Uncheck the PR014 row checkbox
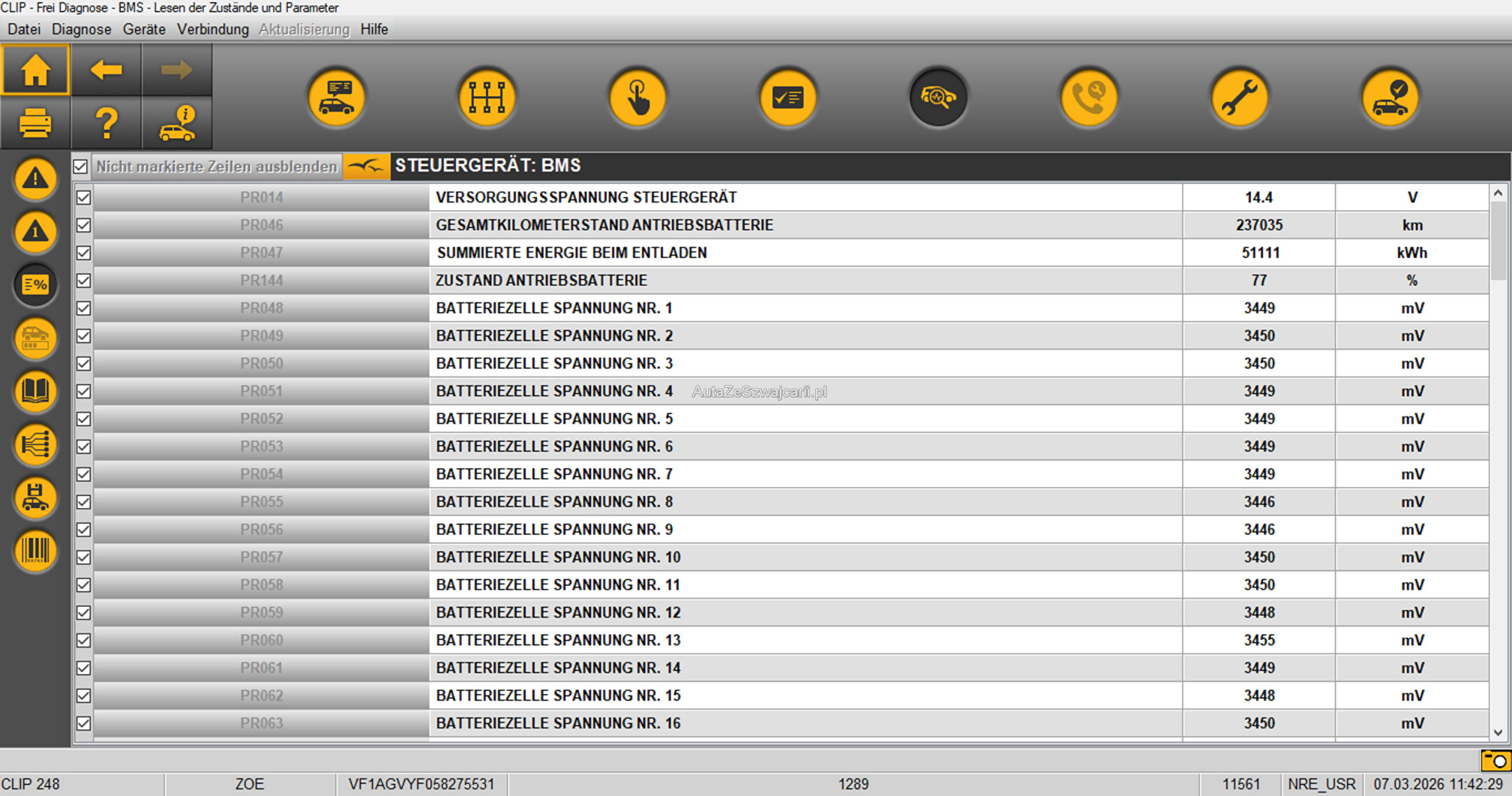 [83, 197]
